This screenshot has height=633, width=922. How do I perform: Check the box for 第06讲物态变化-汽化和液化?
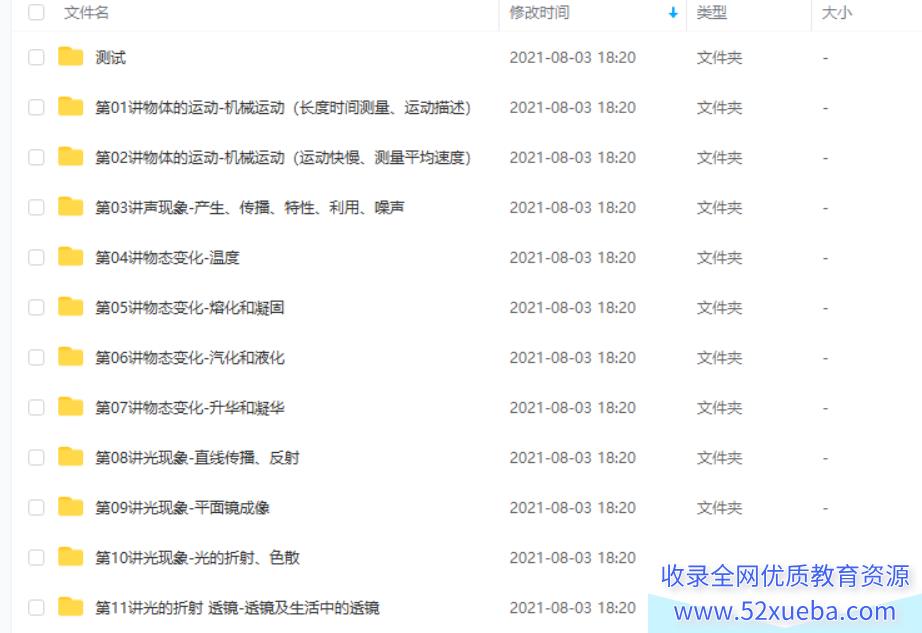[36, 357]
